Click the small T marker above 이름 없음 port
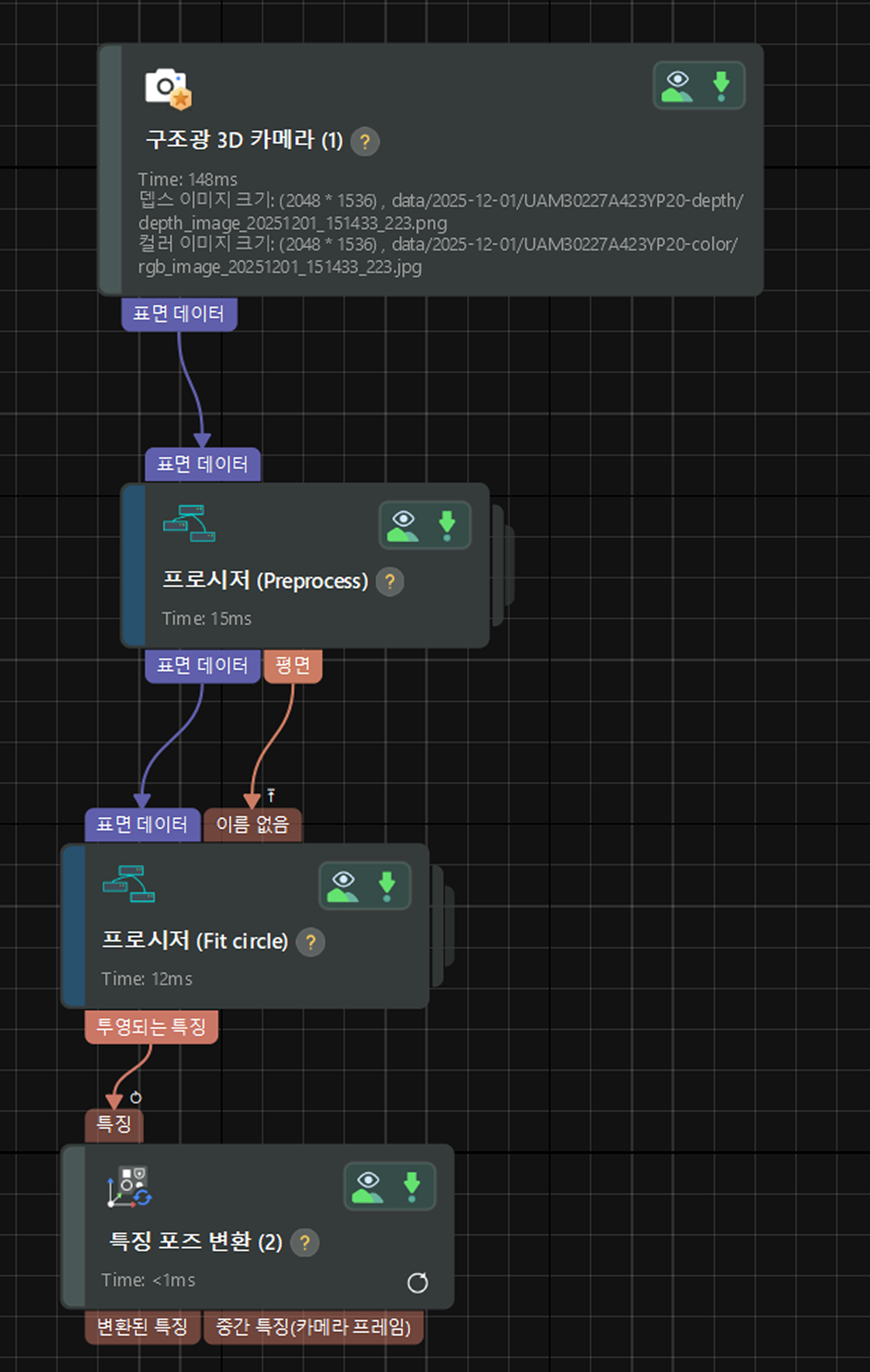The image size is (870, 1372). (271, 794)
